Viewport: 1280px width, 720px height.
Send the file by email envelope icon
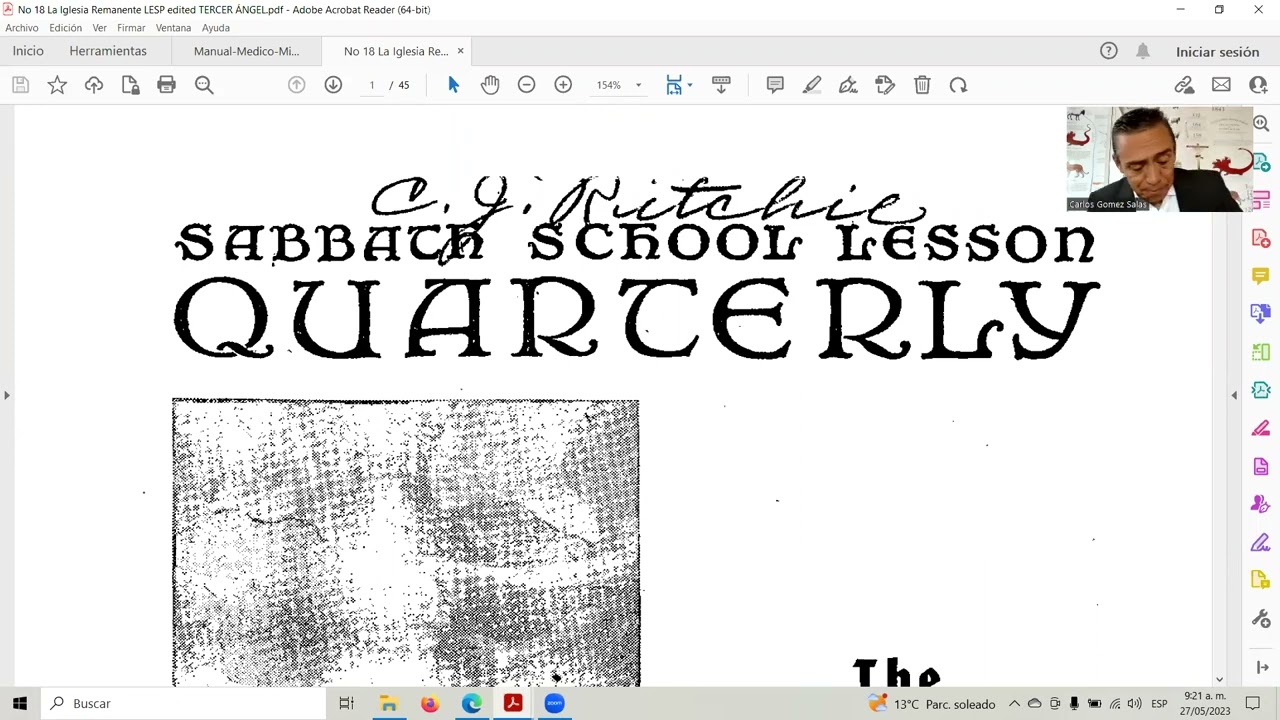pyautogui.click(x=1221, y=85)
